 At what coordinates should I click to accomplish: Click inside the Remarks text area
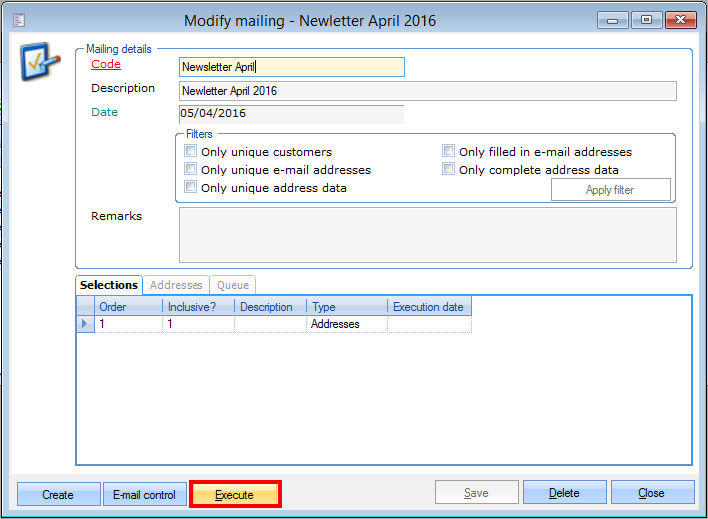coord(427,234)
